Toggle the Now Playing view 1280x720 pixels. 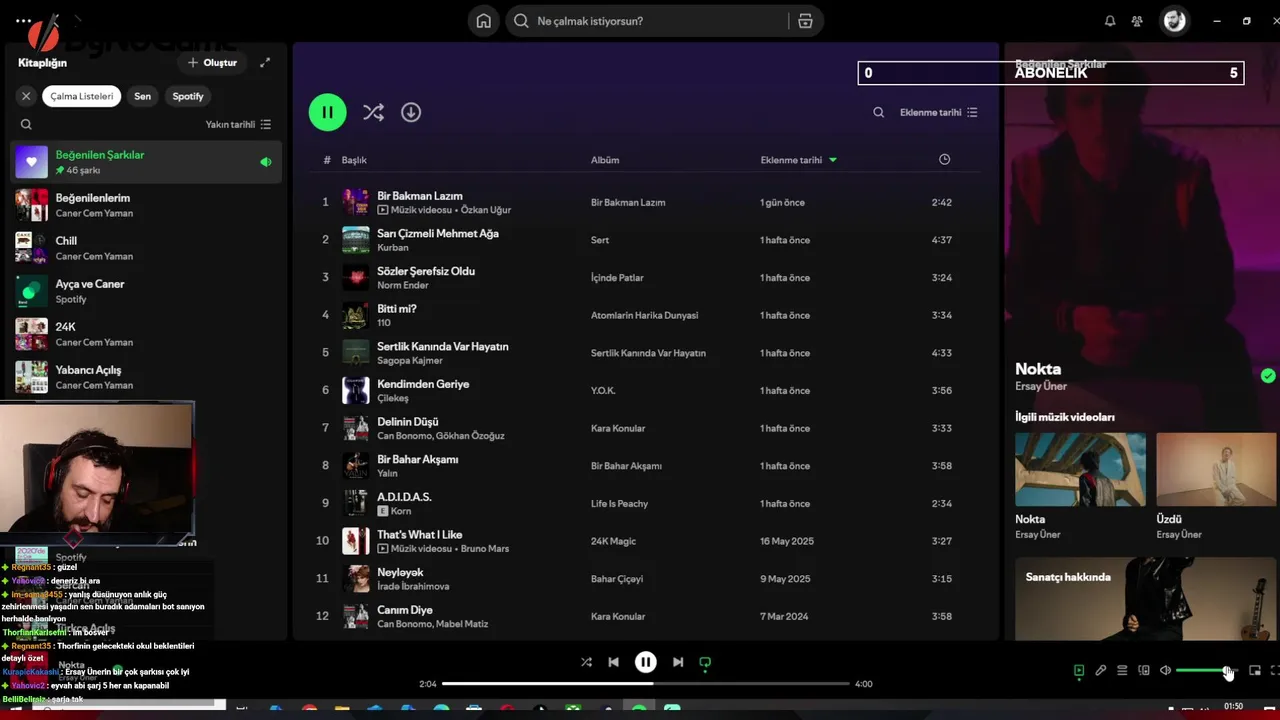click(x=1079, y=671)
